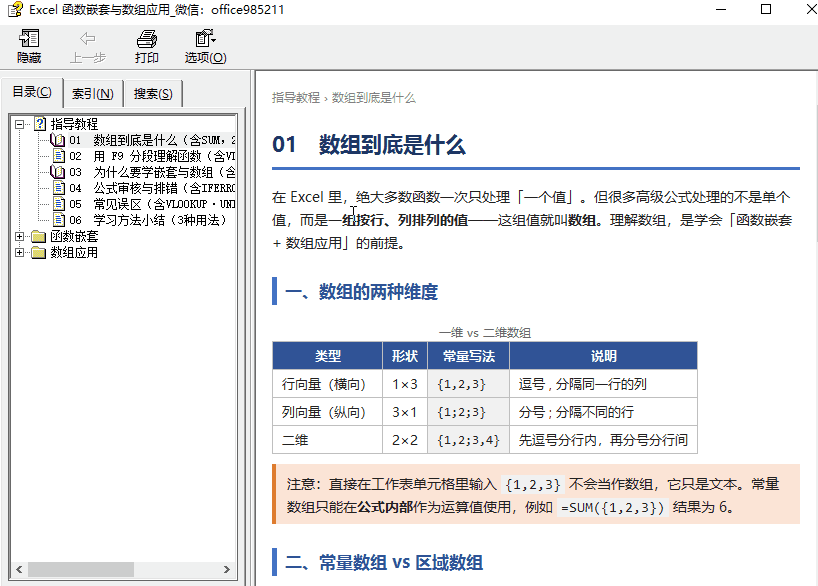Switch to the 搜索(S) tab
The width and height of the screenshot is (818, 586).
pos(153,94)
